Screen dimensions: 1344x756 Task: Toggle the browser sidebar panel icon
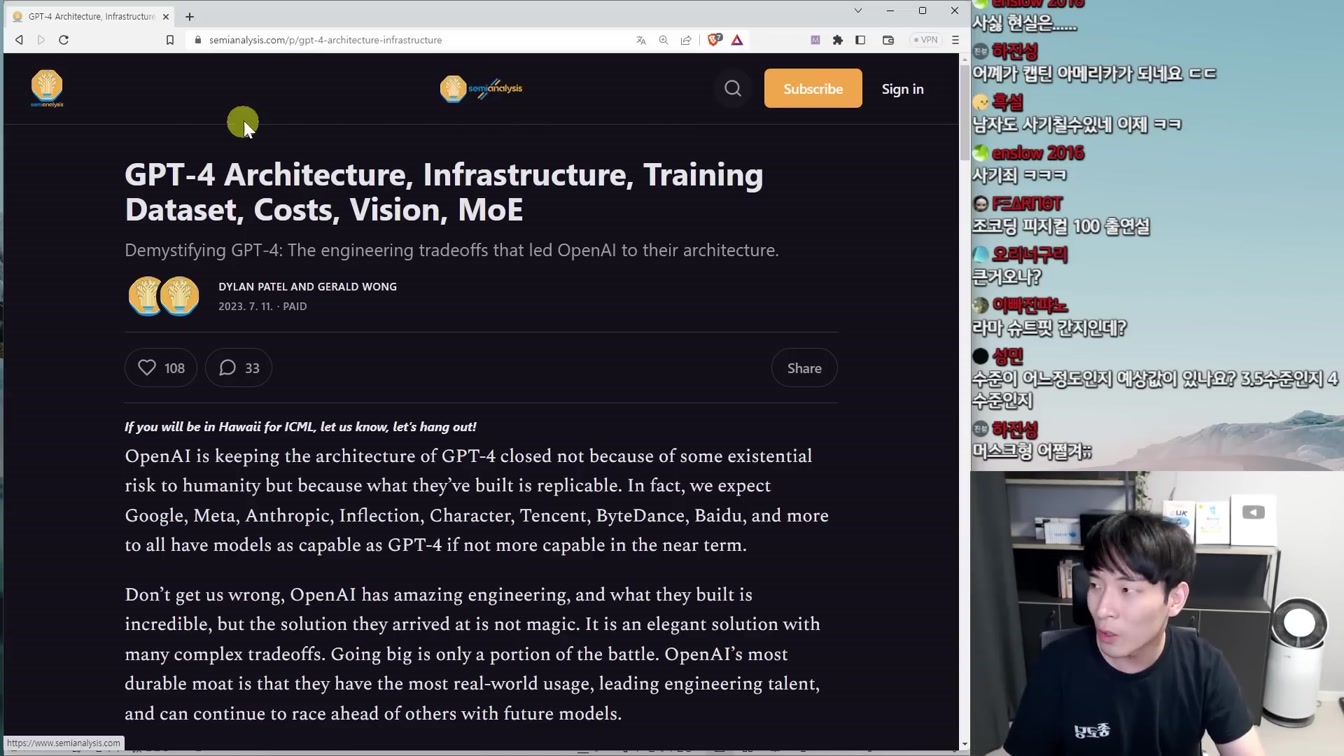860,40
